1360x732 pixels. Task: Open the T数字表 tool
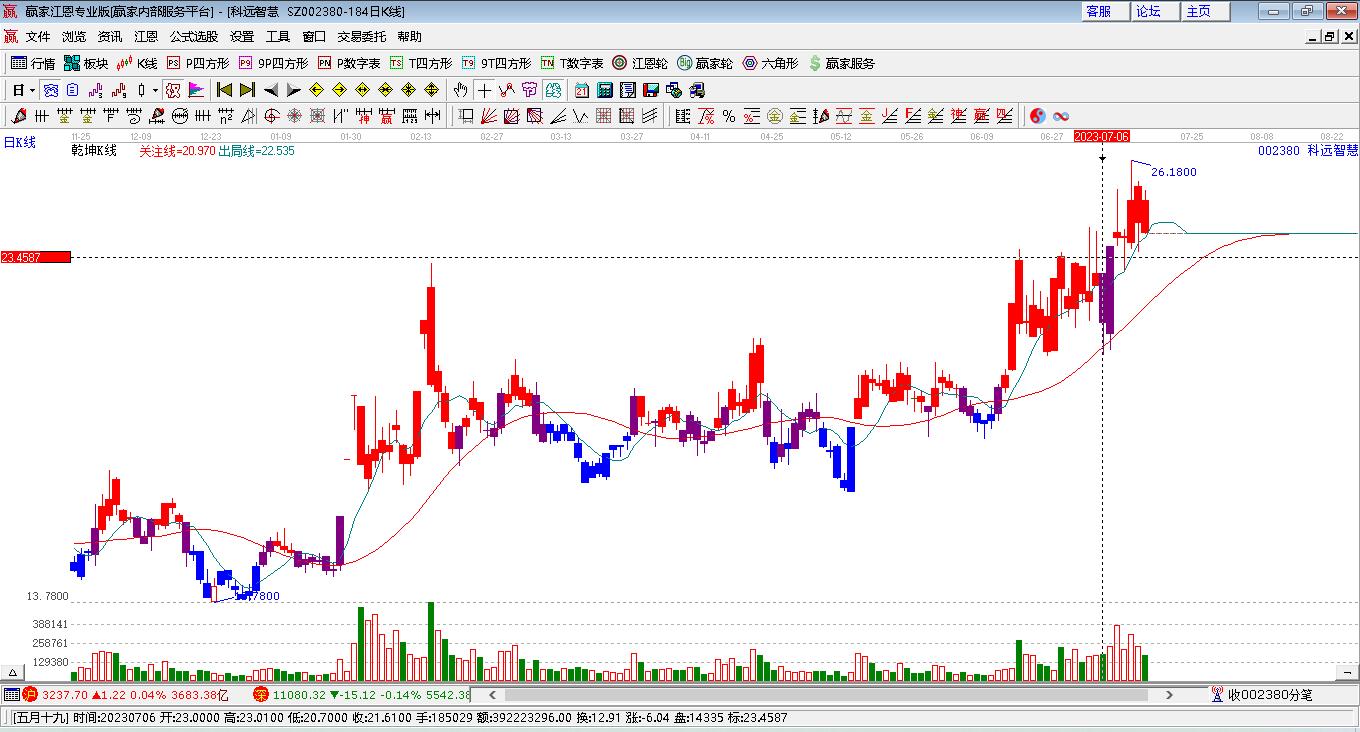pos(572,63)
